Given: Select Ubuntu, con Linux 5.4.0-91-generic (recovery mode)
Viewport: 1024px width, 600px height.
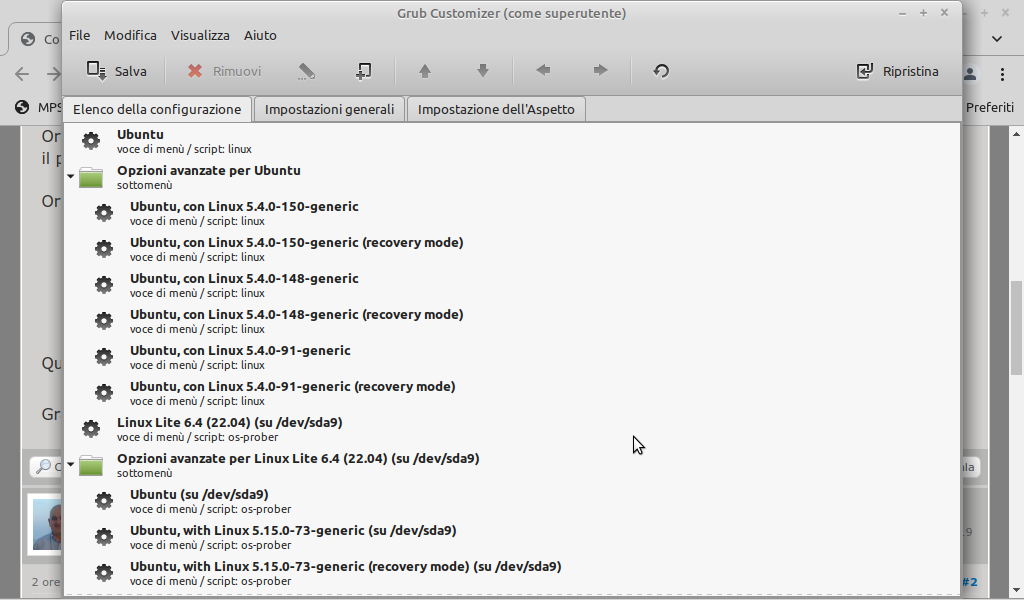Looking at the screenshot, I should point(511,392).
